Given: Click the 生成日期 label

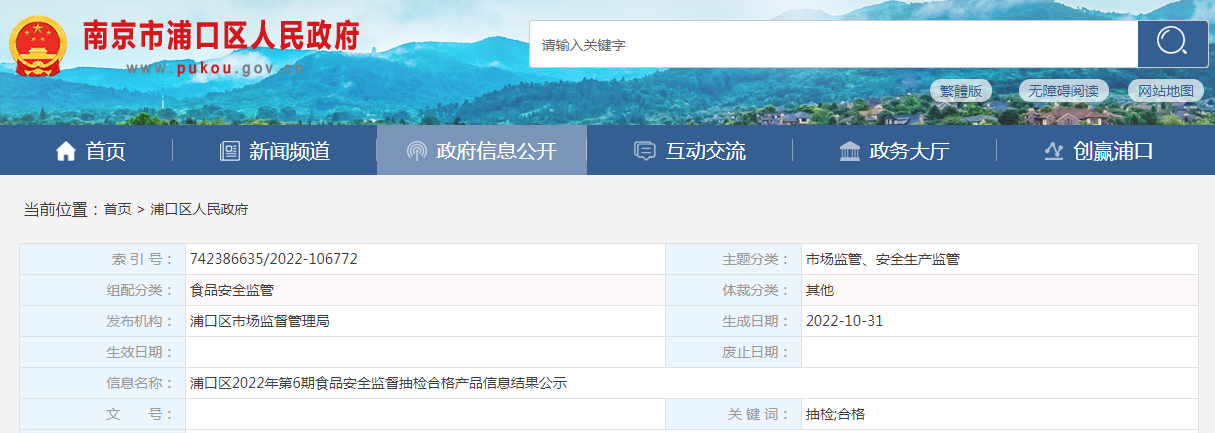Looking at the screenshot, I should pos(756,321).
